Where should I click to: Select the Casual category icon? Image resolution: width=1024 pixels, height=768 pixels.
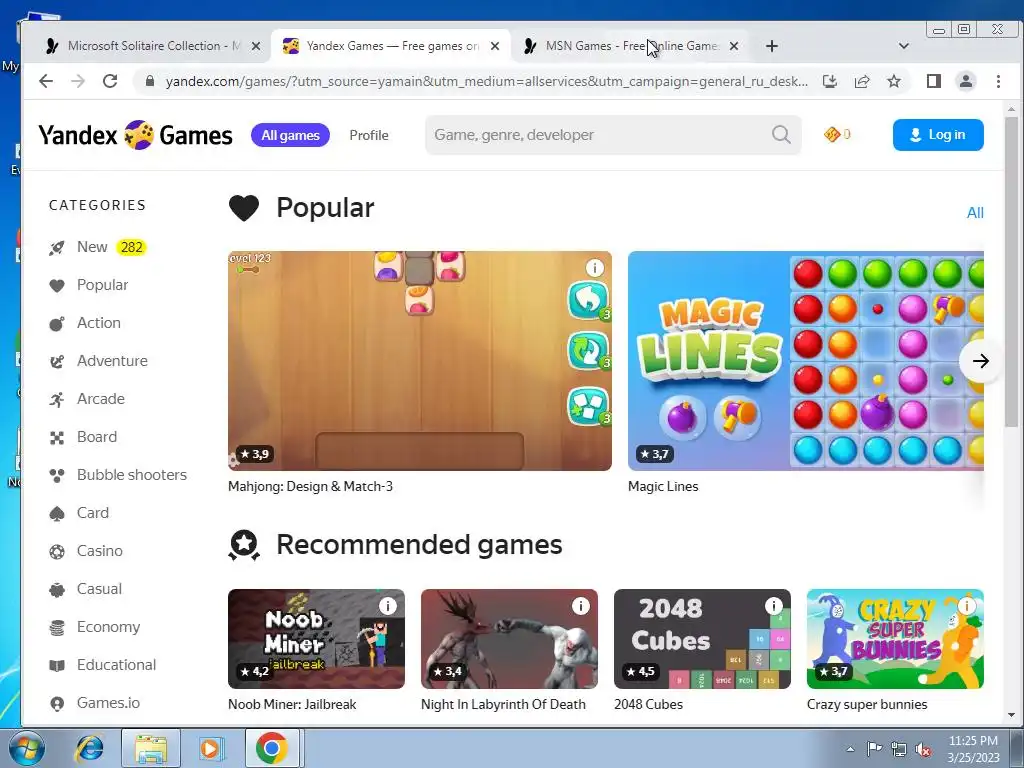point(57,590)
